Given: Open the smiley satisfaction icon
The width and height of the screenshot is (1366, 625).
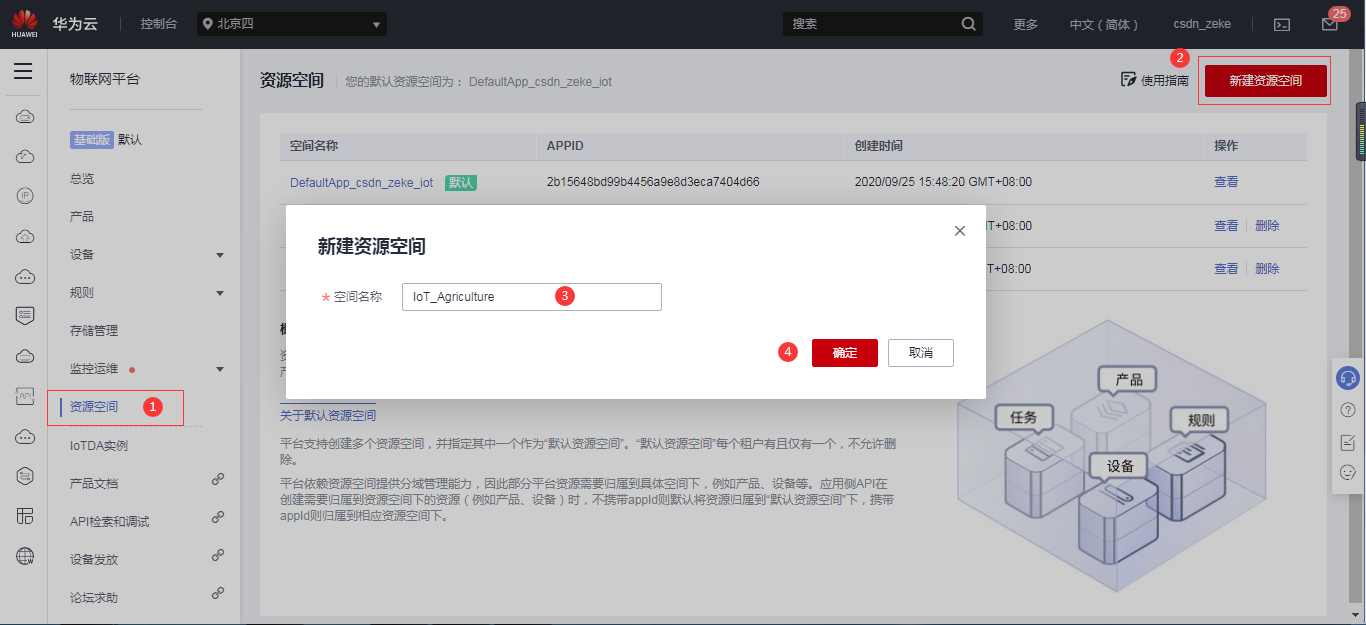Looking at the screenshot, I should (1347, 472).
